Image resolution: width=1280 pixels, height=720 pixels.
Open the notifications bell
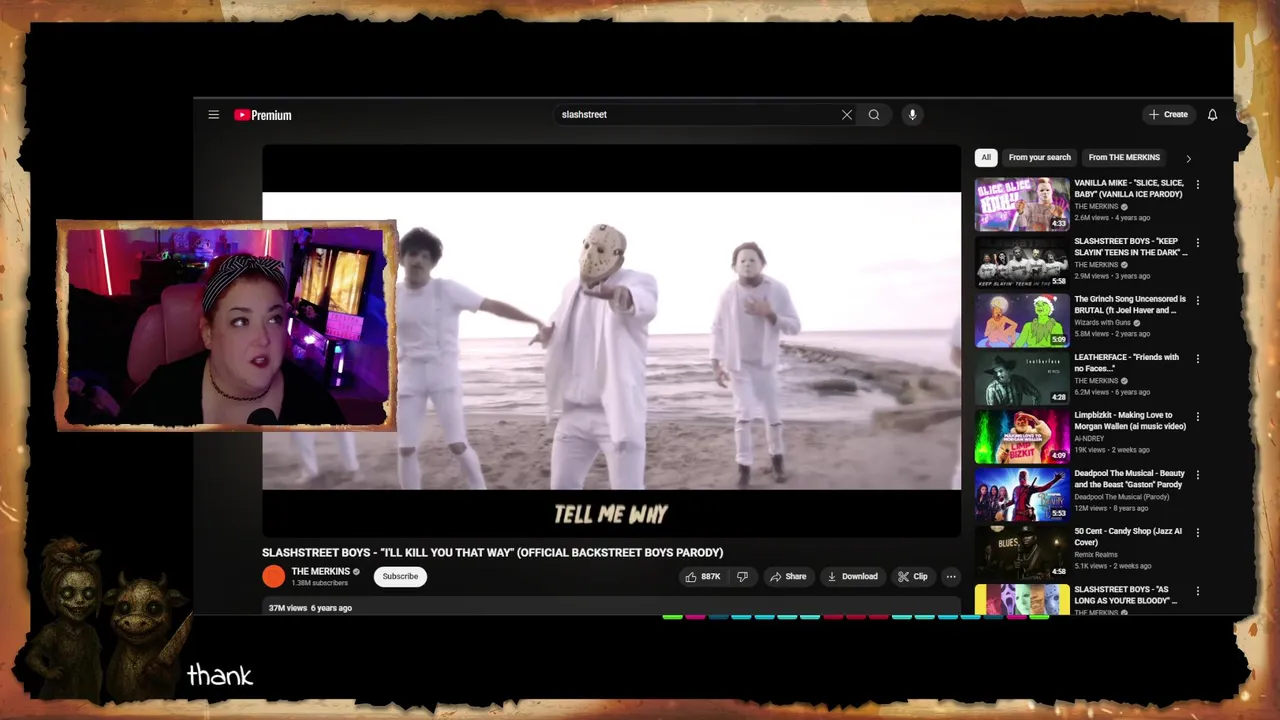[x=1212, y=115]
